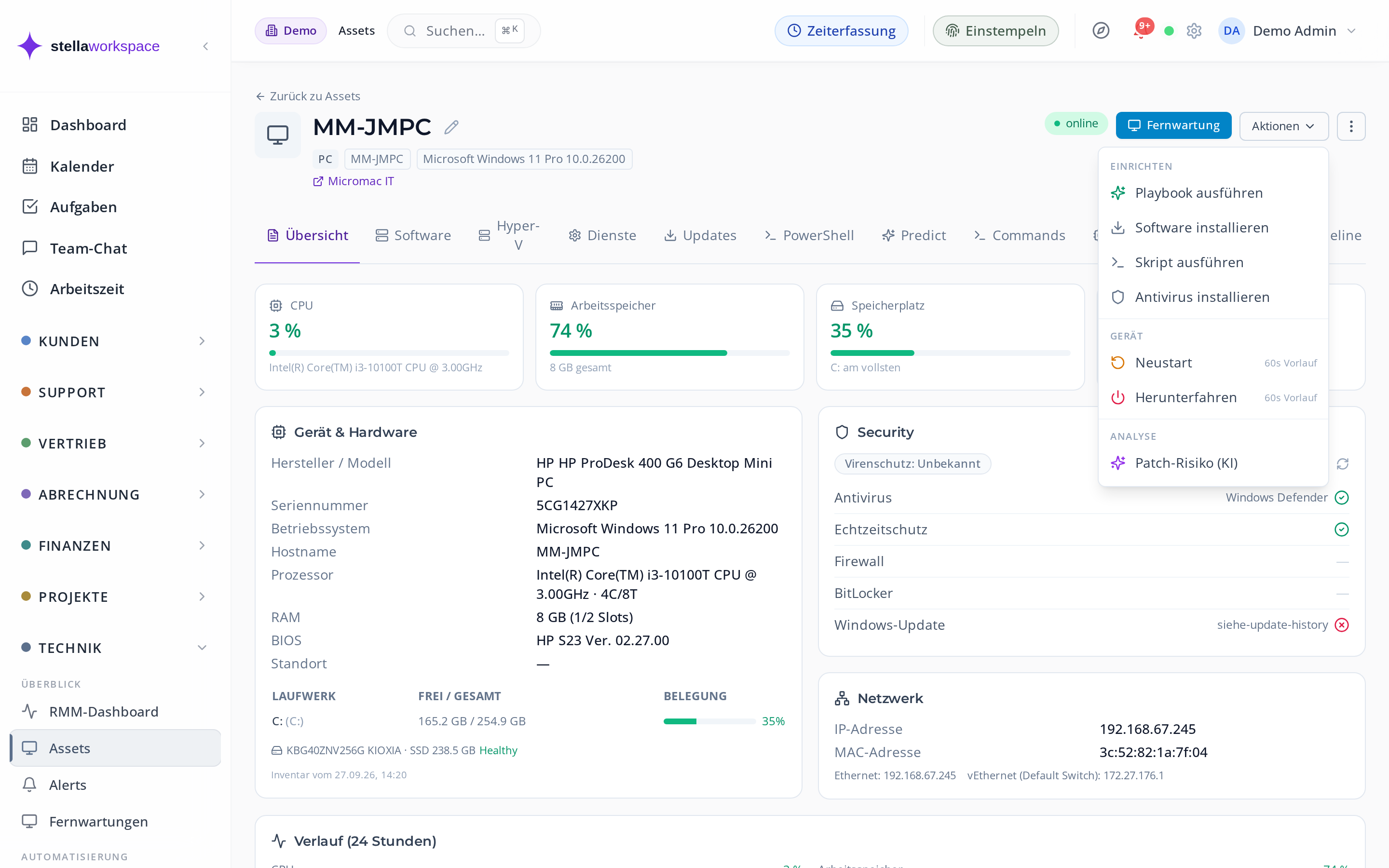Focus the Suchen search field
Screen dimensions: 1389x868
coord(464,30)
